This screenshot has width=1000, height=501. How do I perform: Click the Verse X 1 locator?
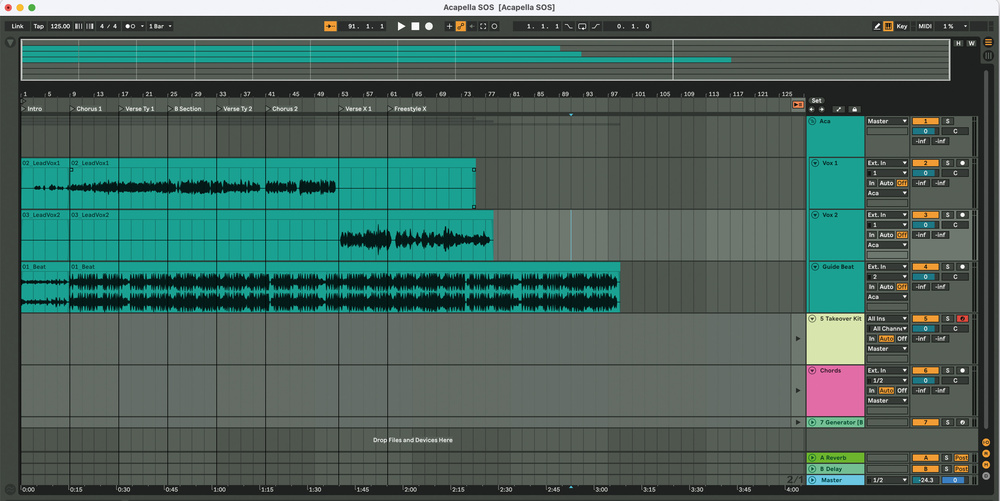pyautogui.click(x=356, y=109)
